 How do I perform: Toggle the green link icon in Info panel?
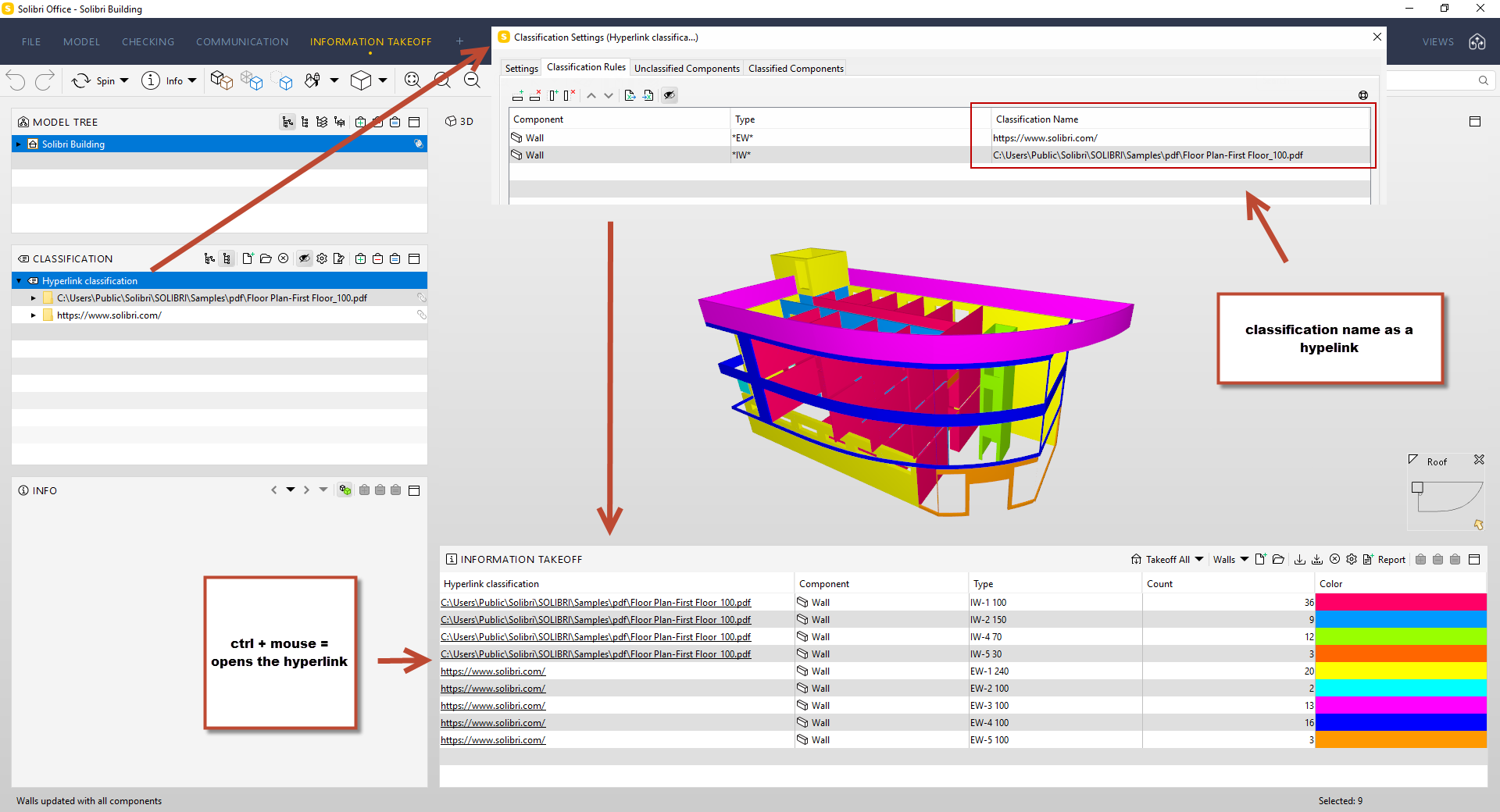point(345,490)
